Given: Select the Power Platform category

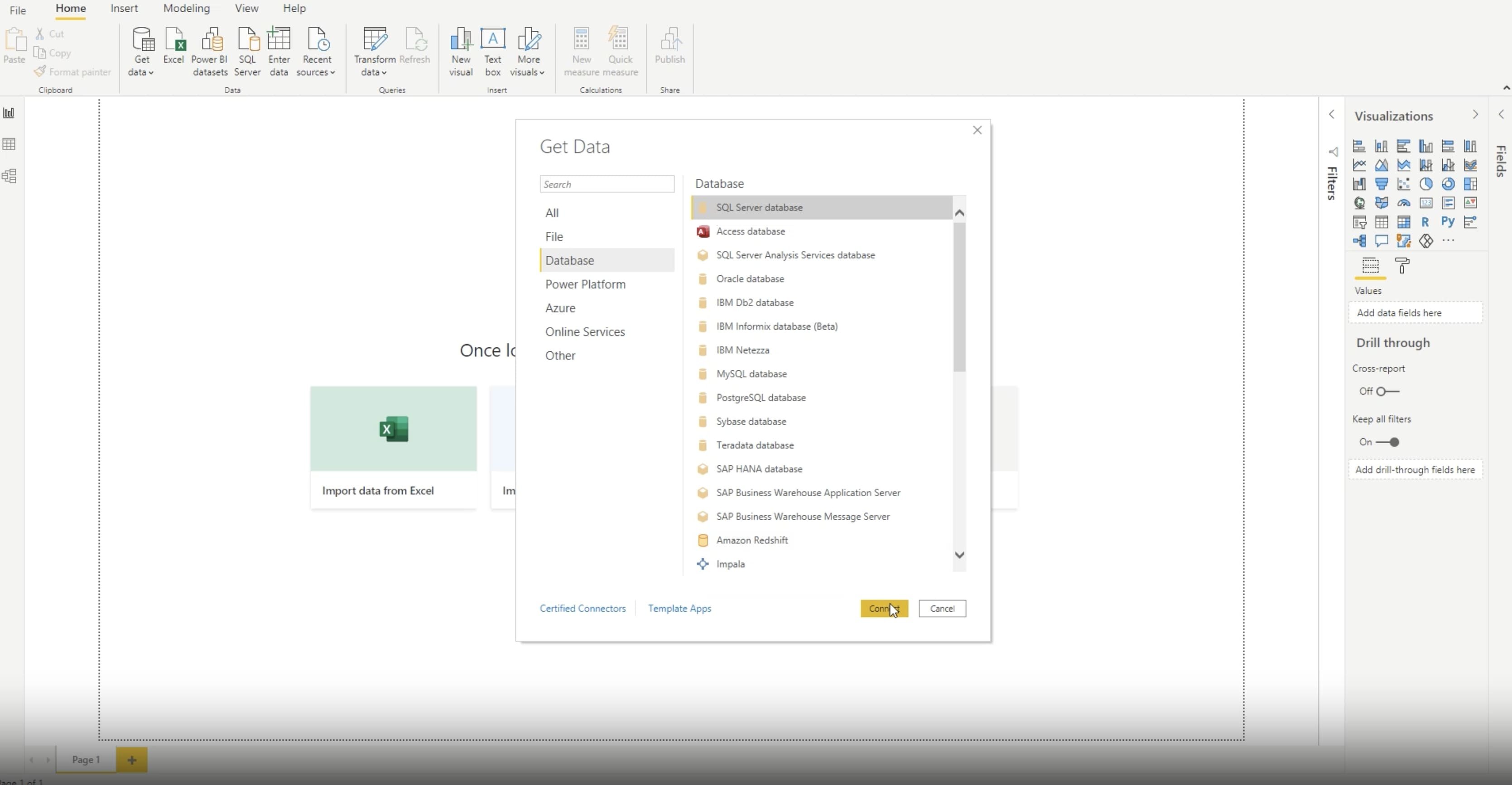Looking at the screenshot, I should click(607, 284).
